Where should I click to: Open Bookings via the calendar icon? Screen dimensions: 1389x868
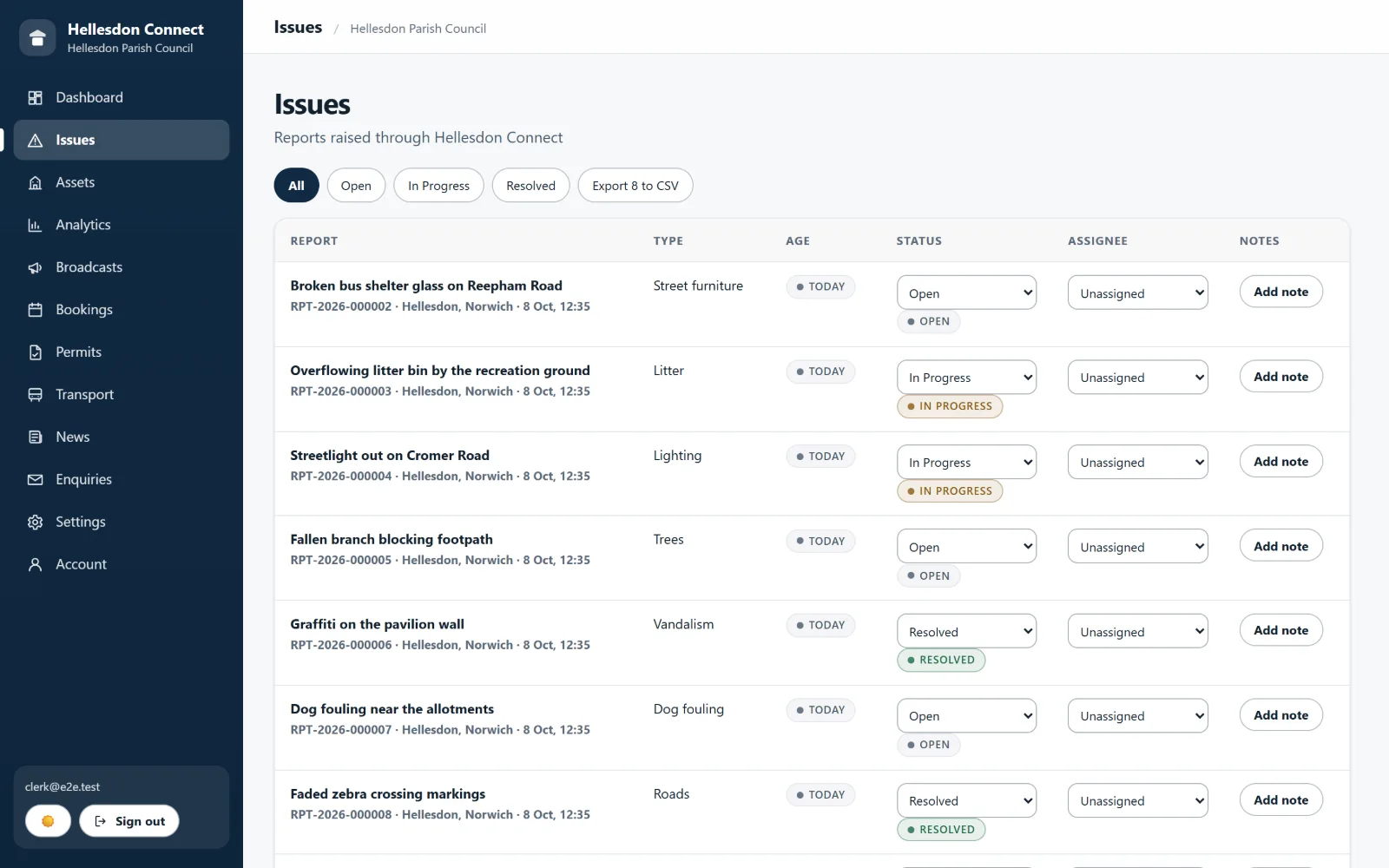36,310
